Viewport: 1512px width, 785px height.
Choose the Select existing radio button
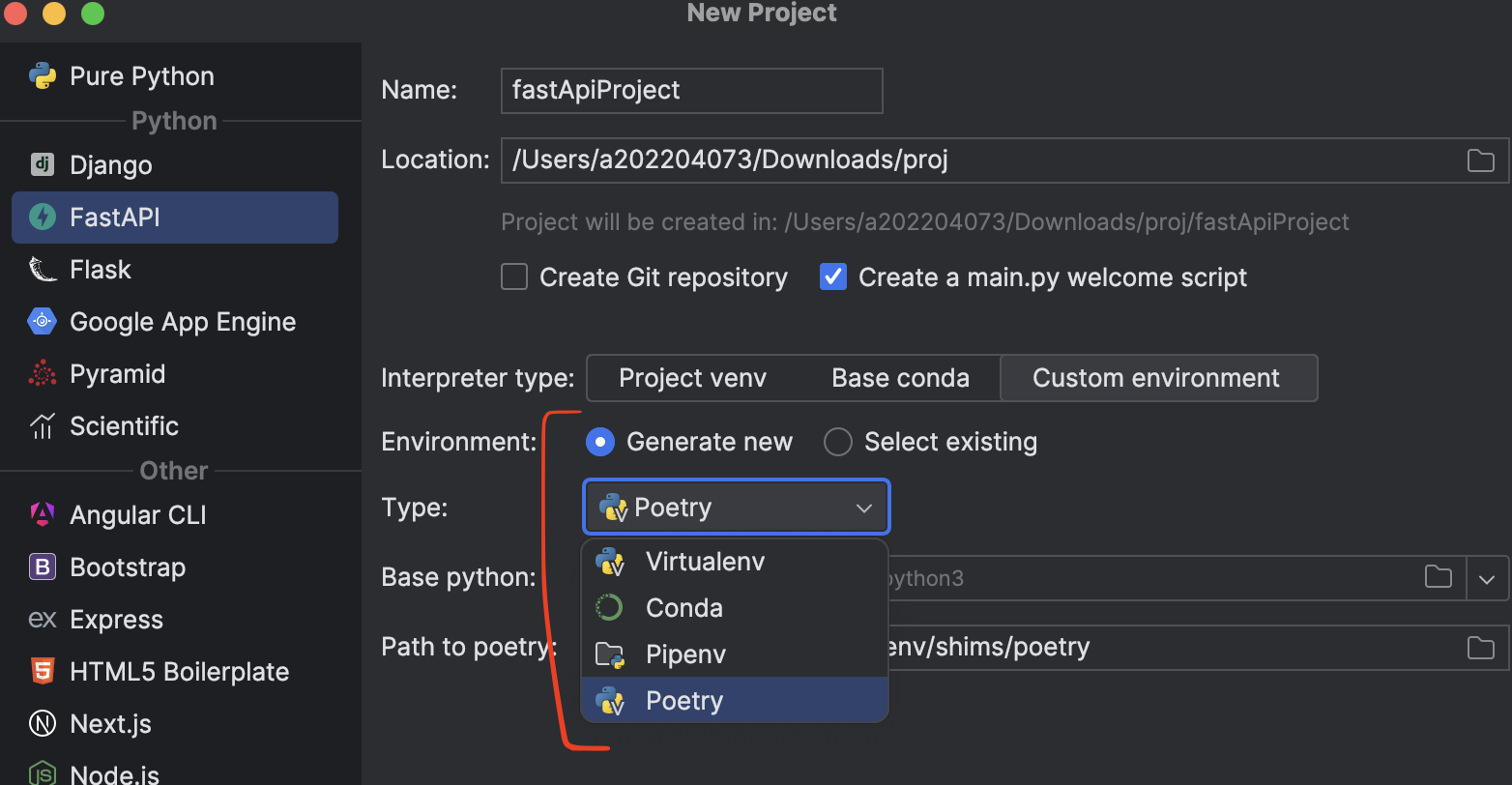[x=837, y=442]
